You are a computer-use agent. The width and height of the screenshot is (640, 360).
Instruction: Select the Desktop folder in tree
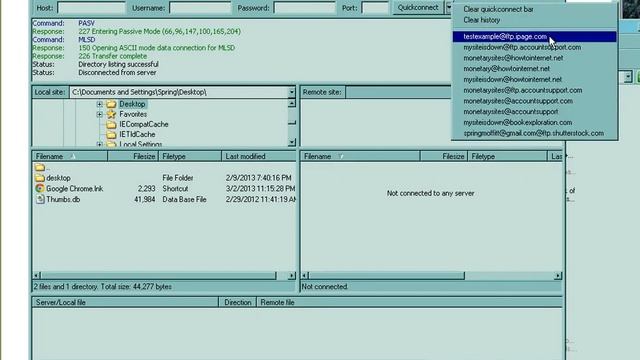132,104
